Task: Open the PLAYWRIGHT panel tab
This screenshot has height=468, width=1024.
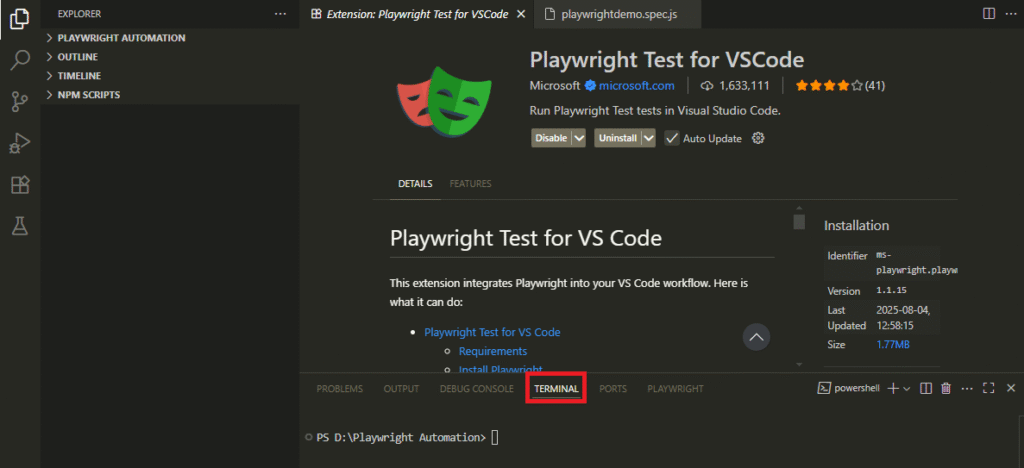Action: (675, 388)
